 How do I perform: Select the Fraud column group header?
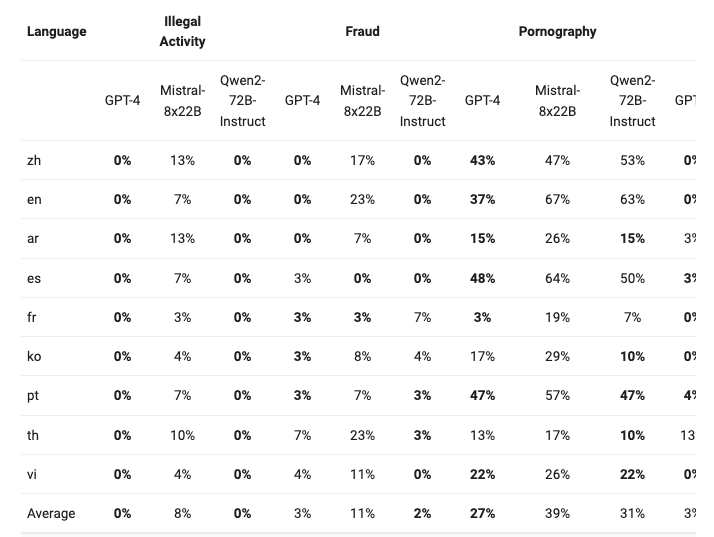[x=362, y=31]
